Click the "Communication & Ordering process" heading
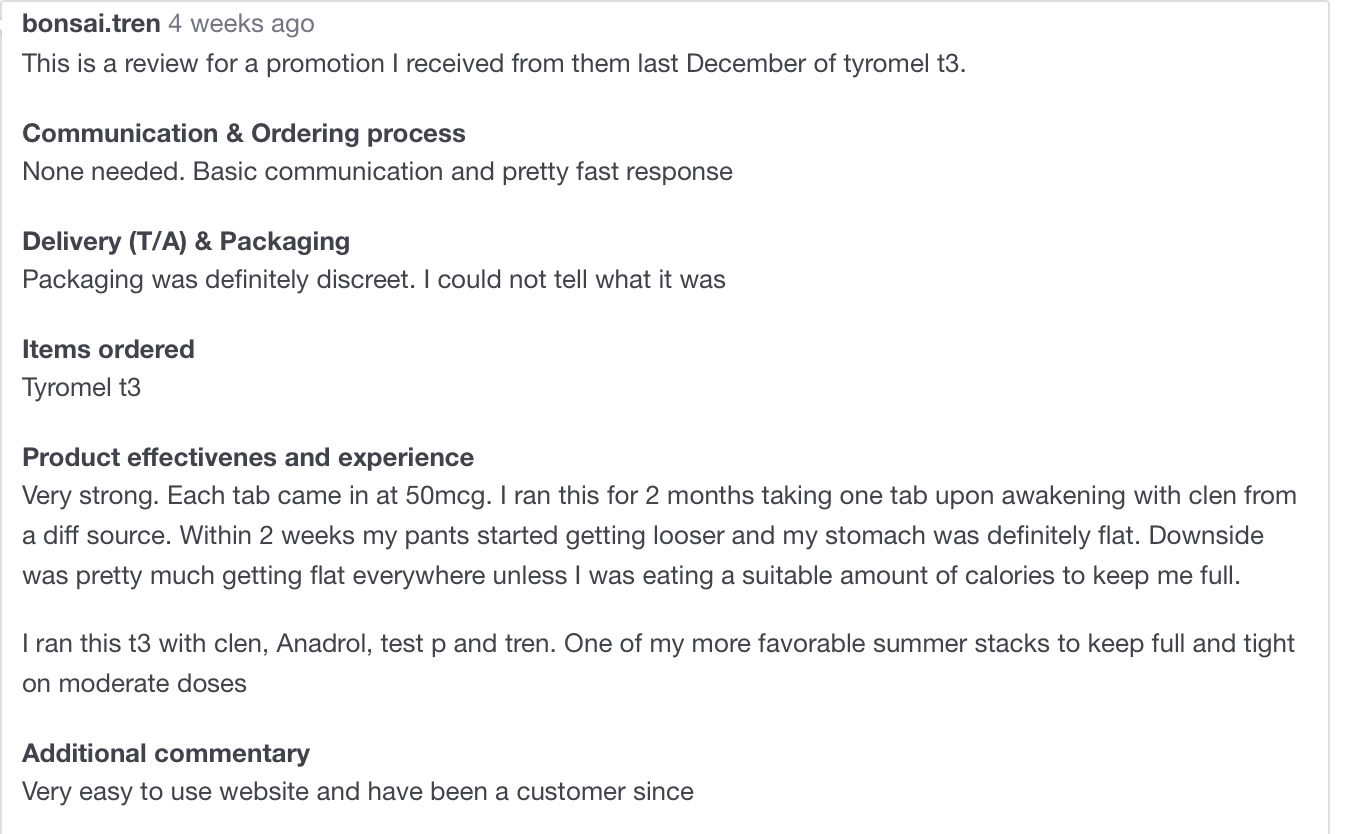This screenshot has height=834, width=1352. pyautogui.click(x=244, y=133)
